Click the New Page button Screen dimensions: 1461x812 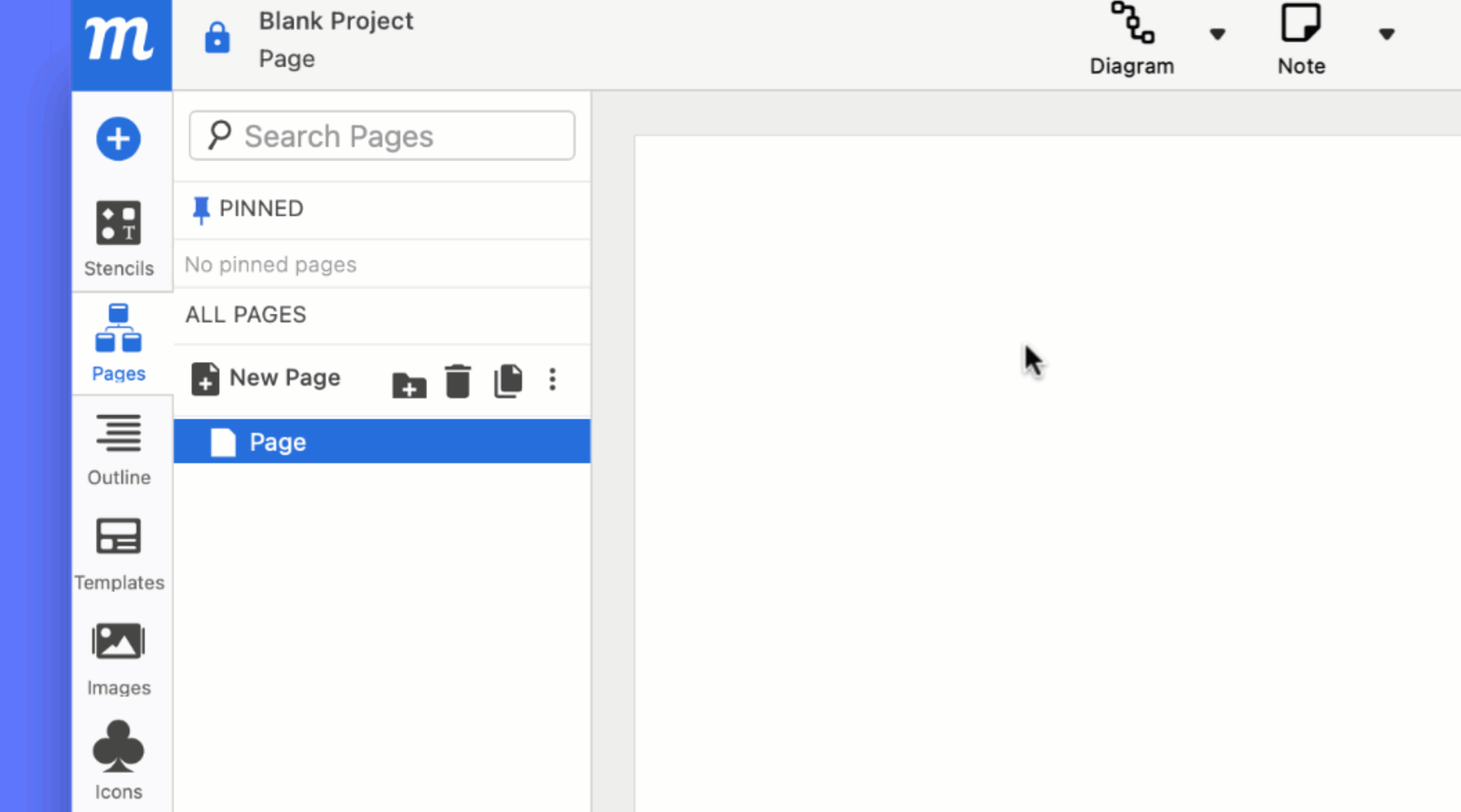point(267,378)
